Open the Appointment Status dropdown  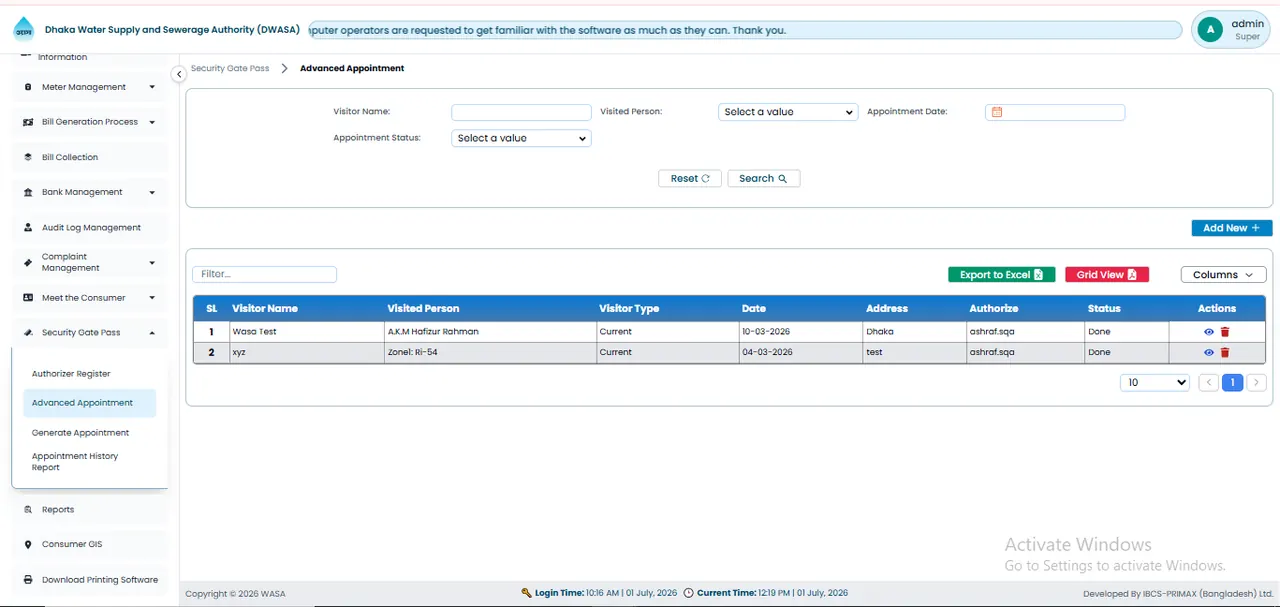pyautogui.click(x=521, y=138)
